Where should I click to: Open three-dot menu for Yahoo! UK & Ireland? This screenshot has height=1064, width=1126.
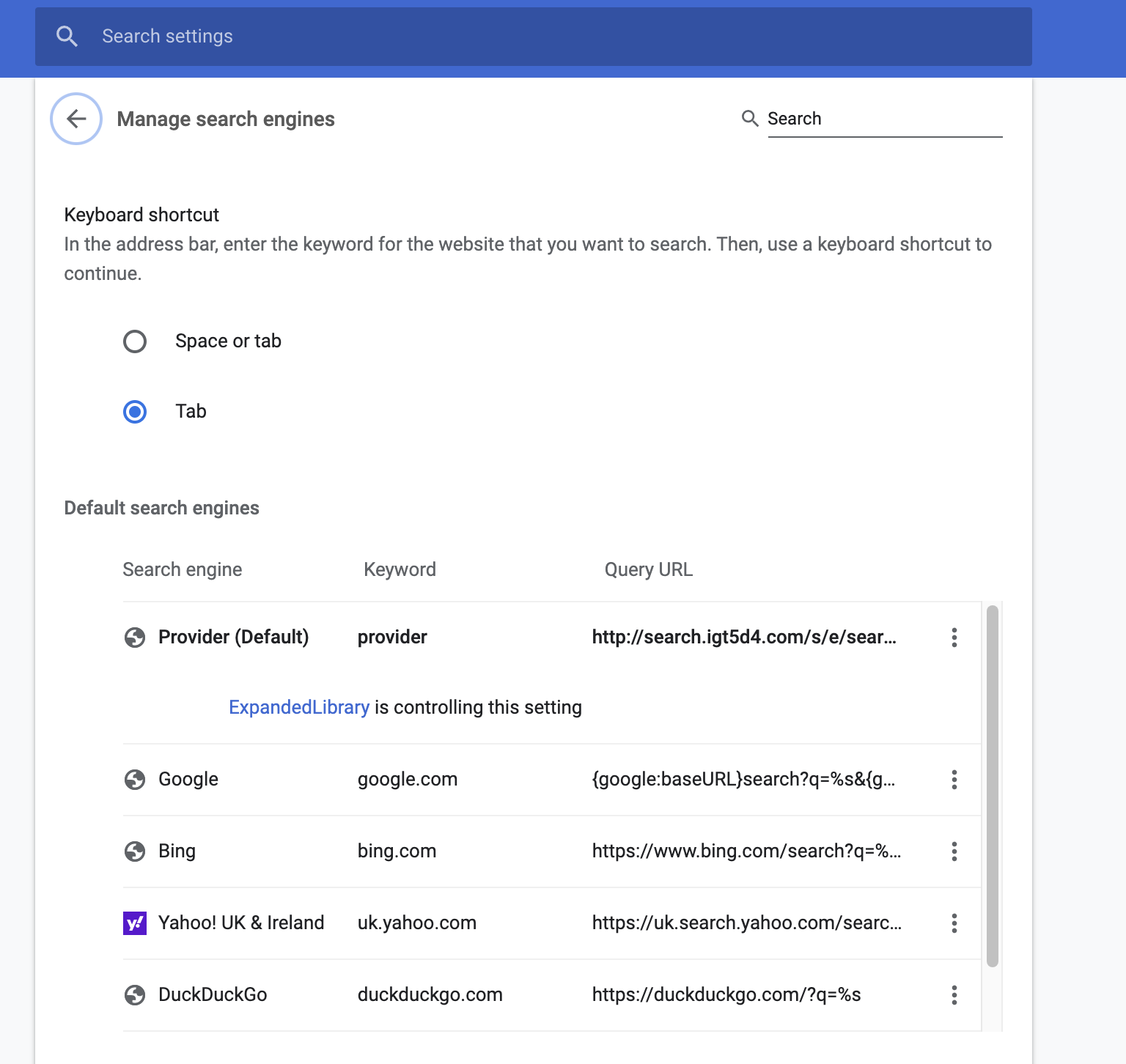click(x=954, y=923)
